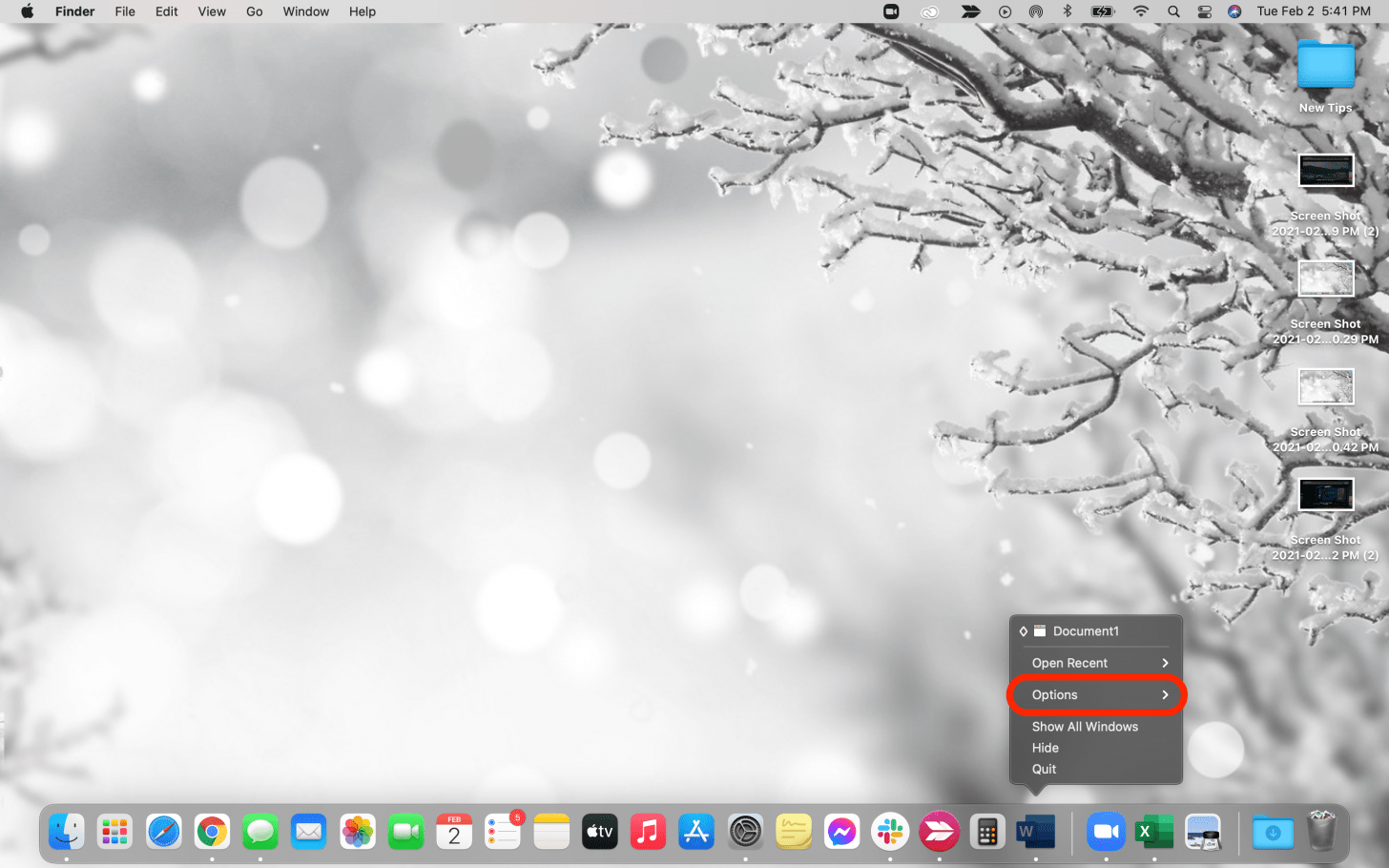Launch Facebook Messenger
Image resolution: width=1389 pixels, height=868 pixels.
click(841, 832)
